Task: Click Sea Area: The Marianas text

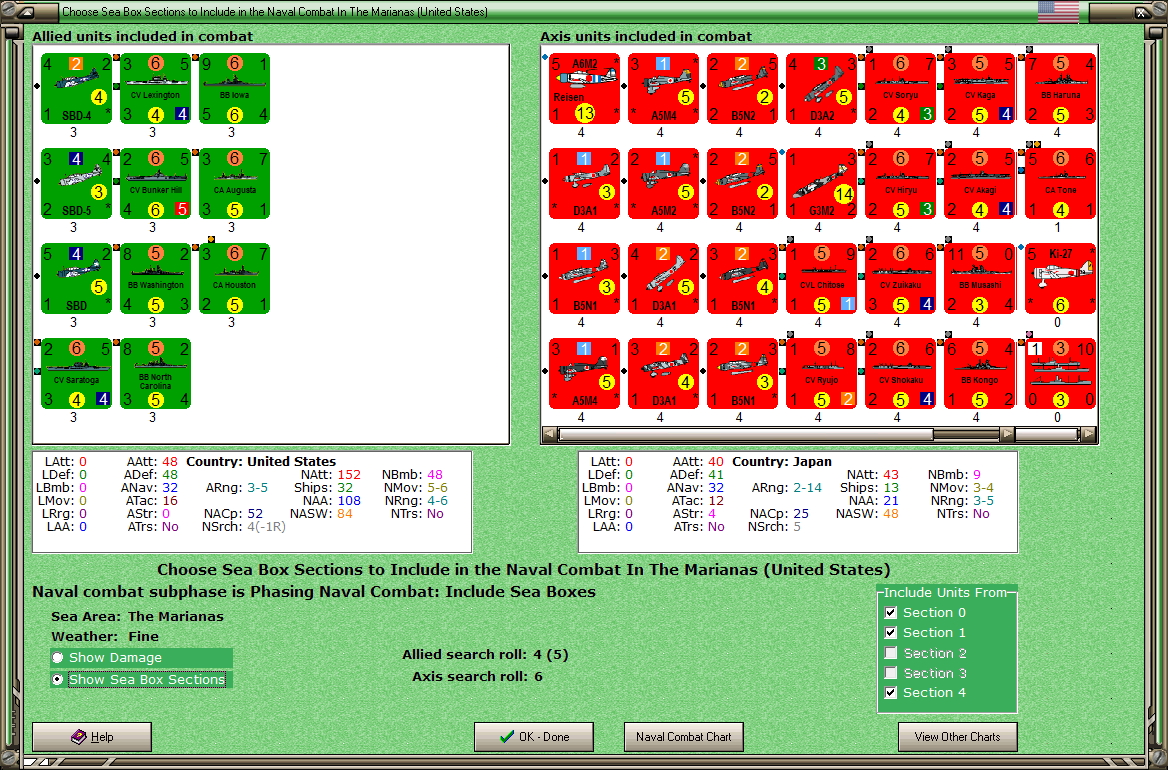Action: click(137, 617)
